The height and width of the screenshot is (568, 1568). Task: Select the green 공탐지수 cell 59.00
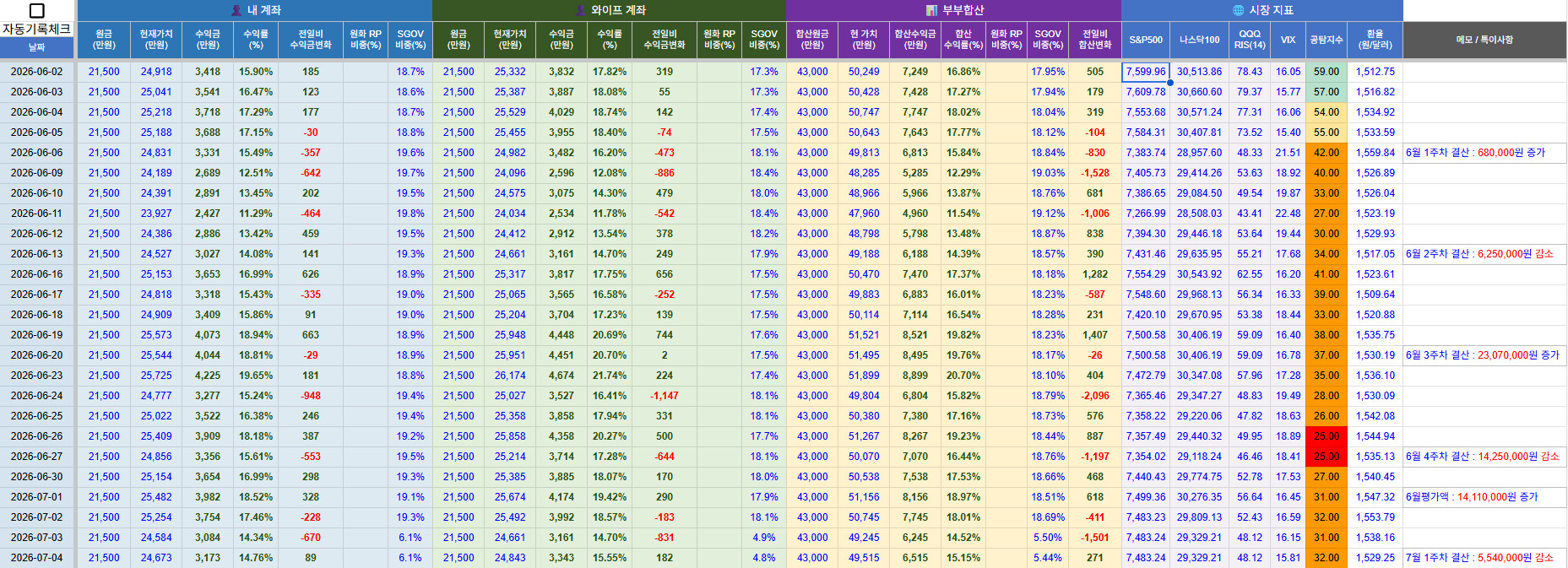1326,72
